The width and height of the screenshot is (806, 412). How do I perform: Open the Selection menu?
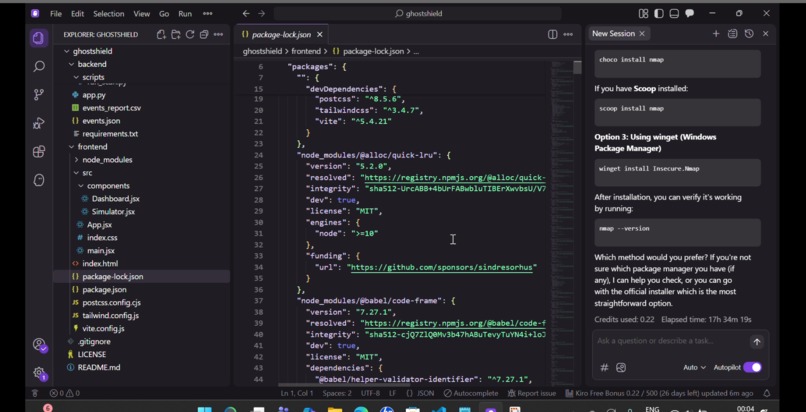pos(108,14)
